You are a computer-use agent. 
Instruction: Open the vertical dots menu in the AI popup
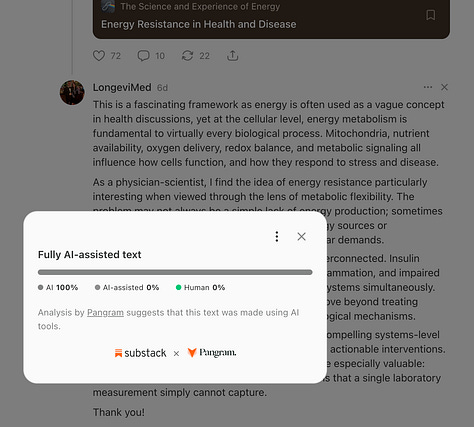[x=277, y=237]
